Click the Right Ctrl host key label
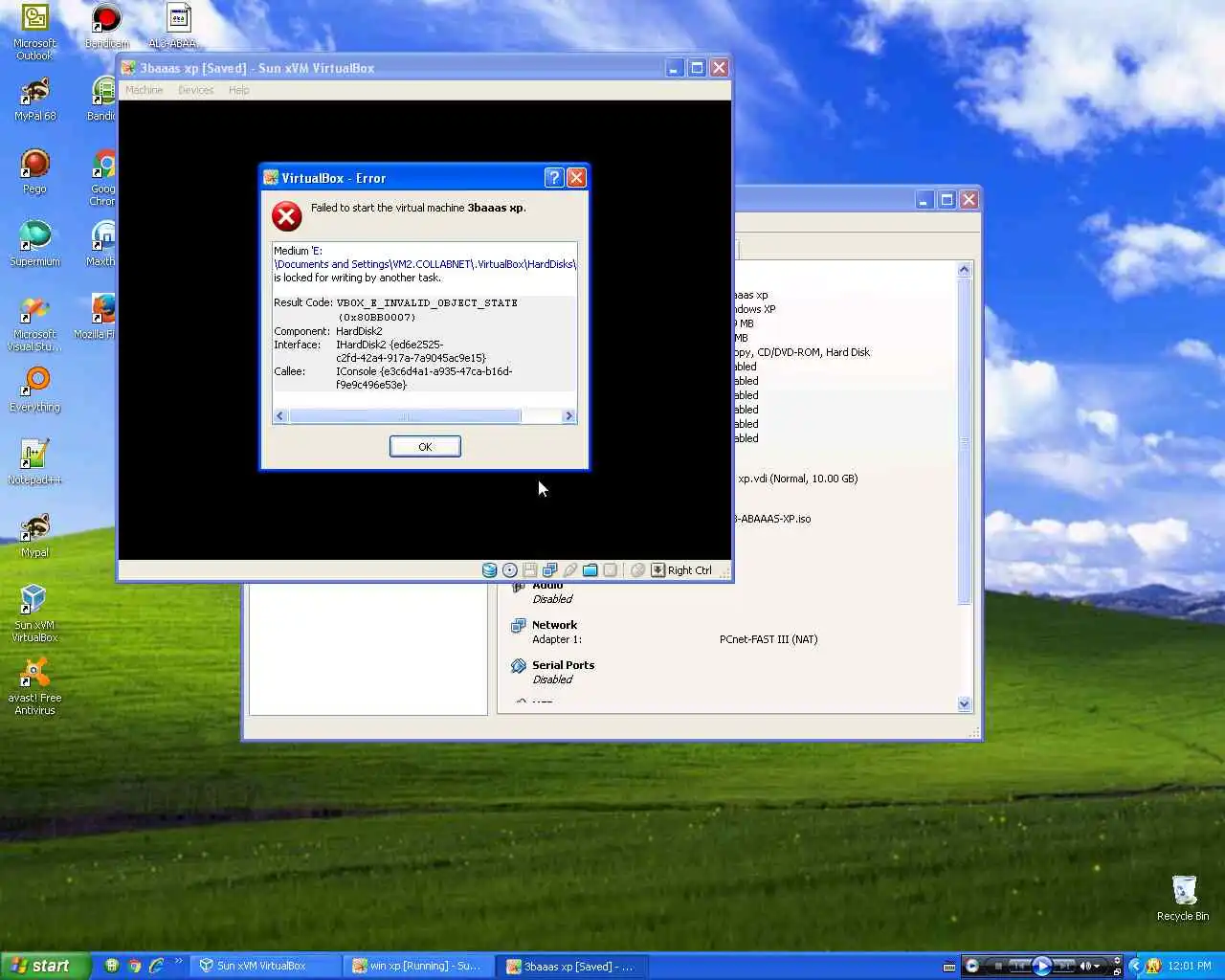The image size is (1225, 980). [x=689, y=570]
